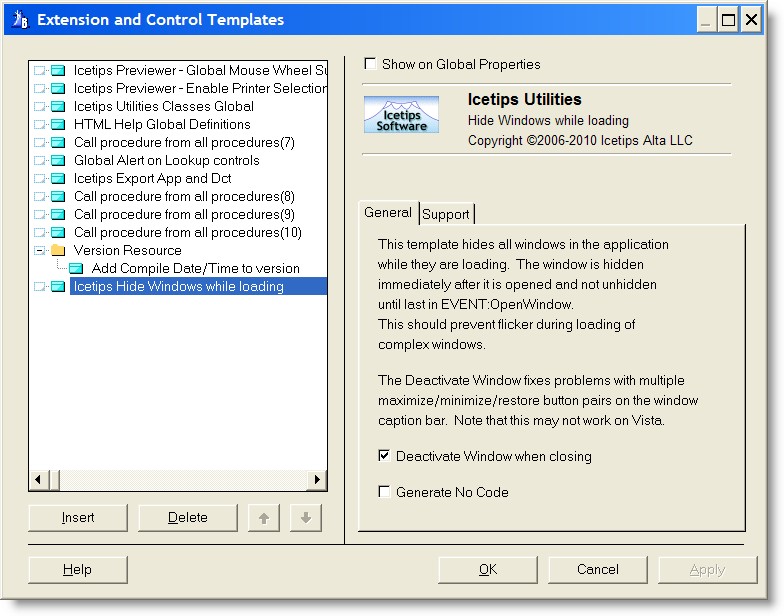Select Call procedure from all procedures(8)
The height and width of the screenshot is (616, 784).
tap(184, 196)
